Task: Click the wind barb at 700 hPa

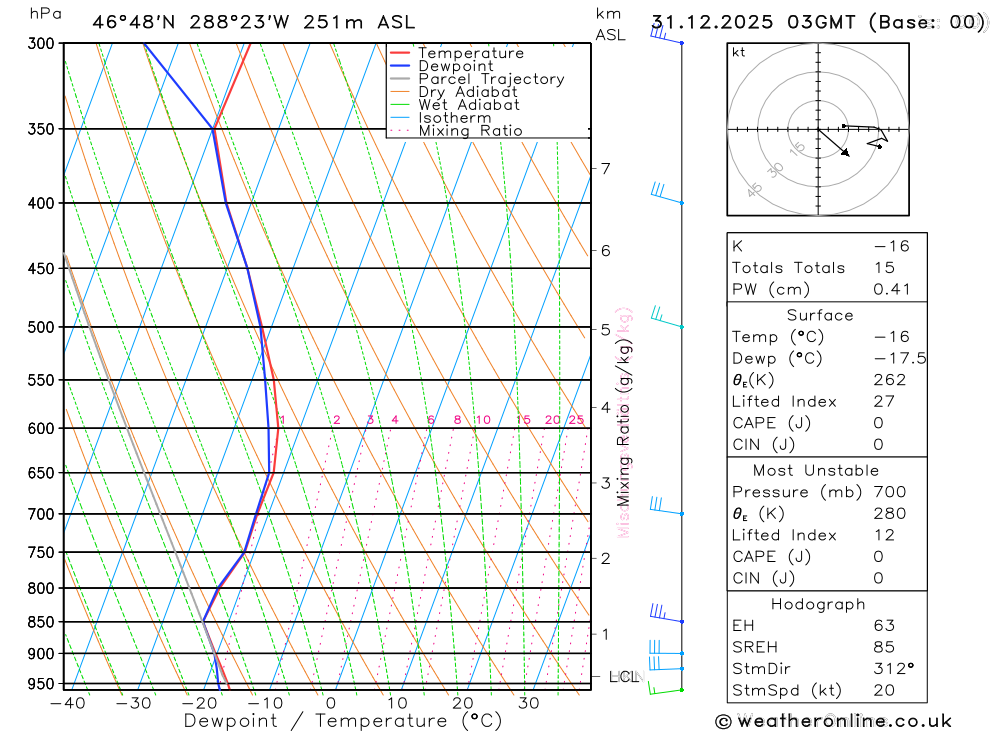Action: [x=666, y=506]
